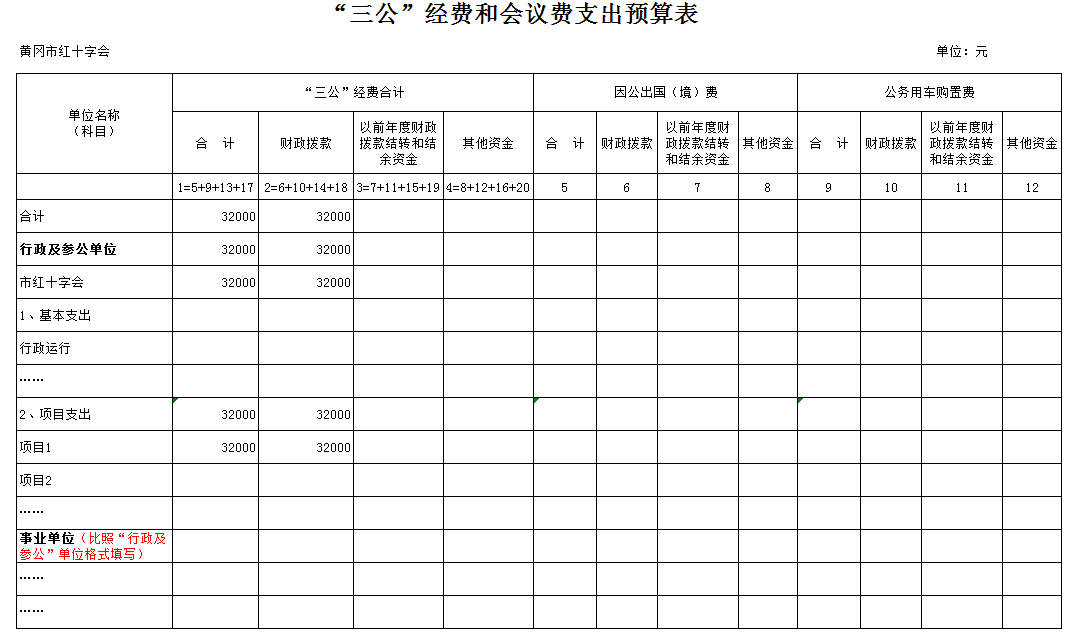Click column number cell 5

[564, 187]
